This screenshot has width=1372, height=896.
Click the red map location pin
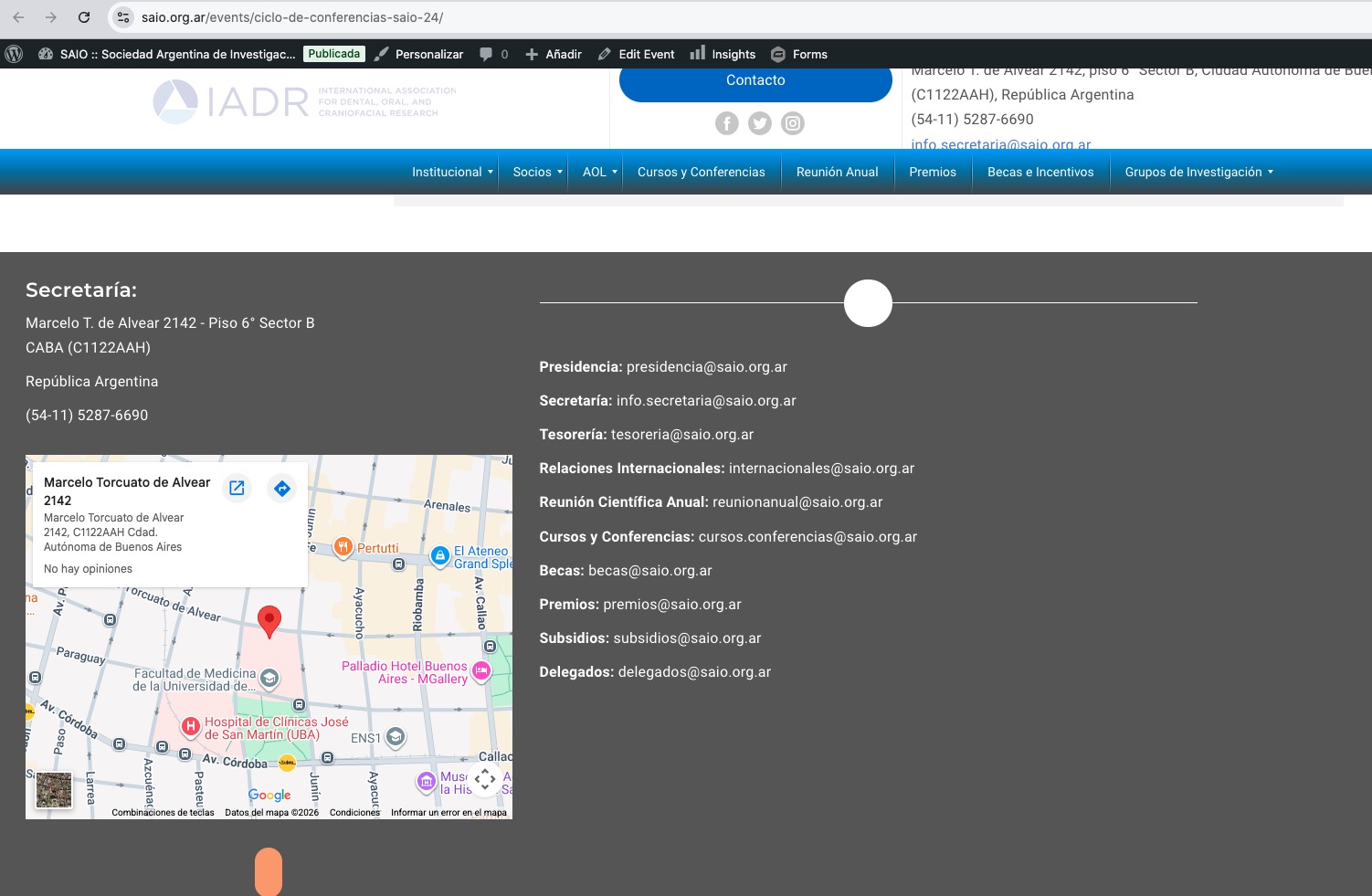269,620
